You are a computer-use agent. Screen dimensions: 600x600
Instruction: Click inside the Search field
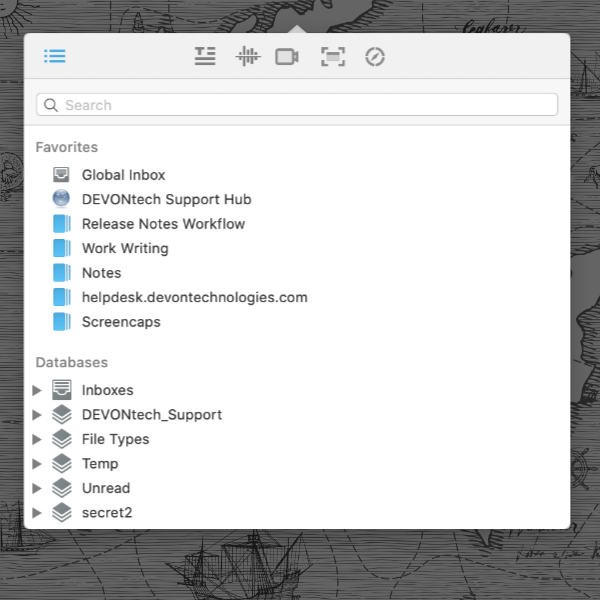297,104
